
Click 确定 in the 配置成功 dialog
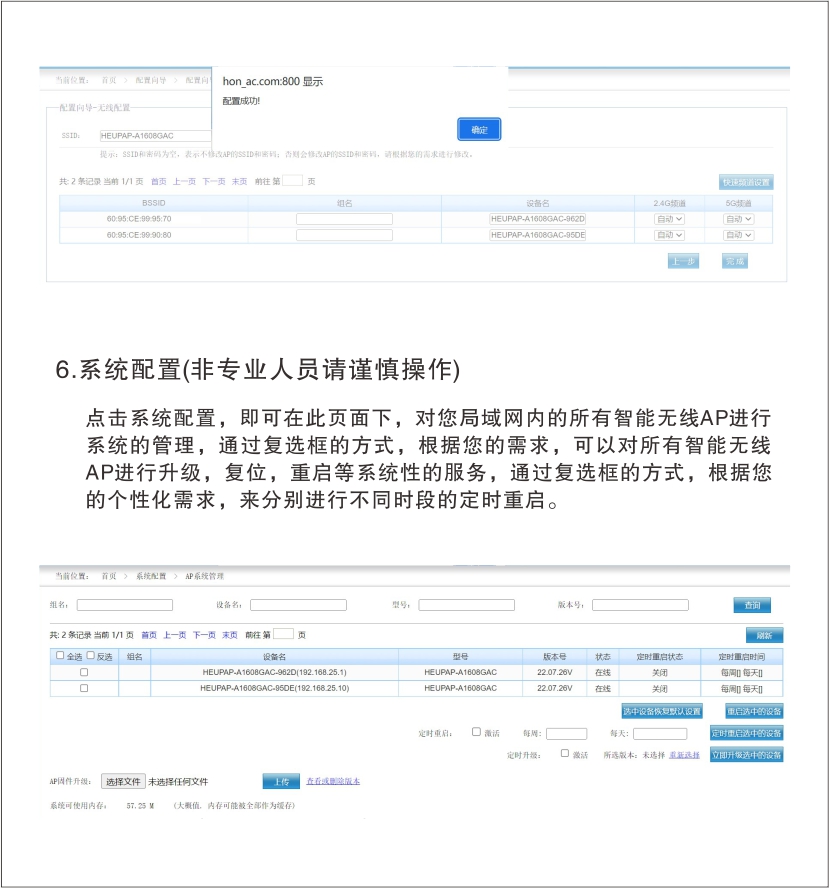(479, 130)
